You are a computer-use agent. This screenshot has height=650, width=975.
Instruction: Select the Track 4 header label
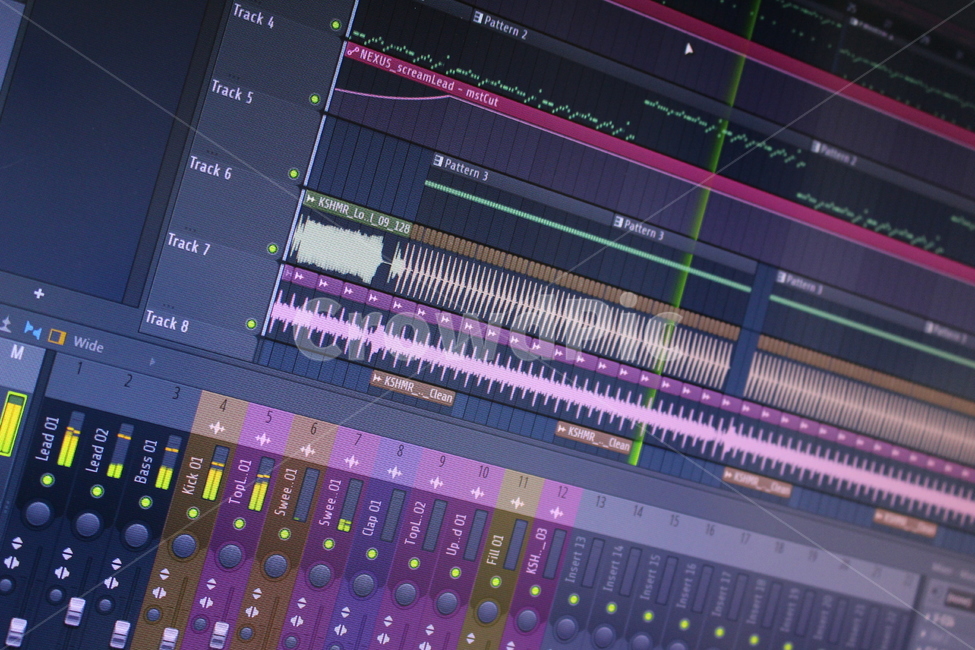(253, 16)
